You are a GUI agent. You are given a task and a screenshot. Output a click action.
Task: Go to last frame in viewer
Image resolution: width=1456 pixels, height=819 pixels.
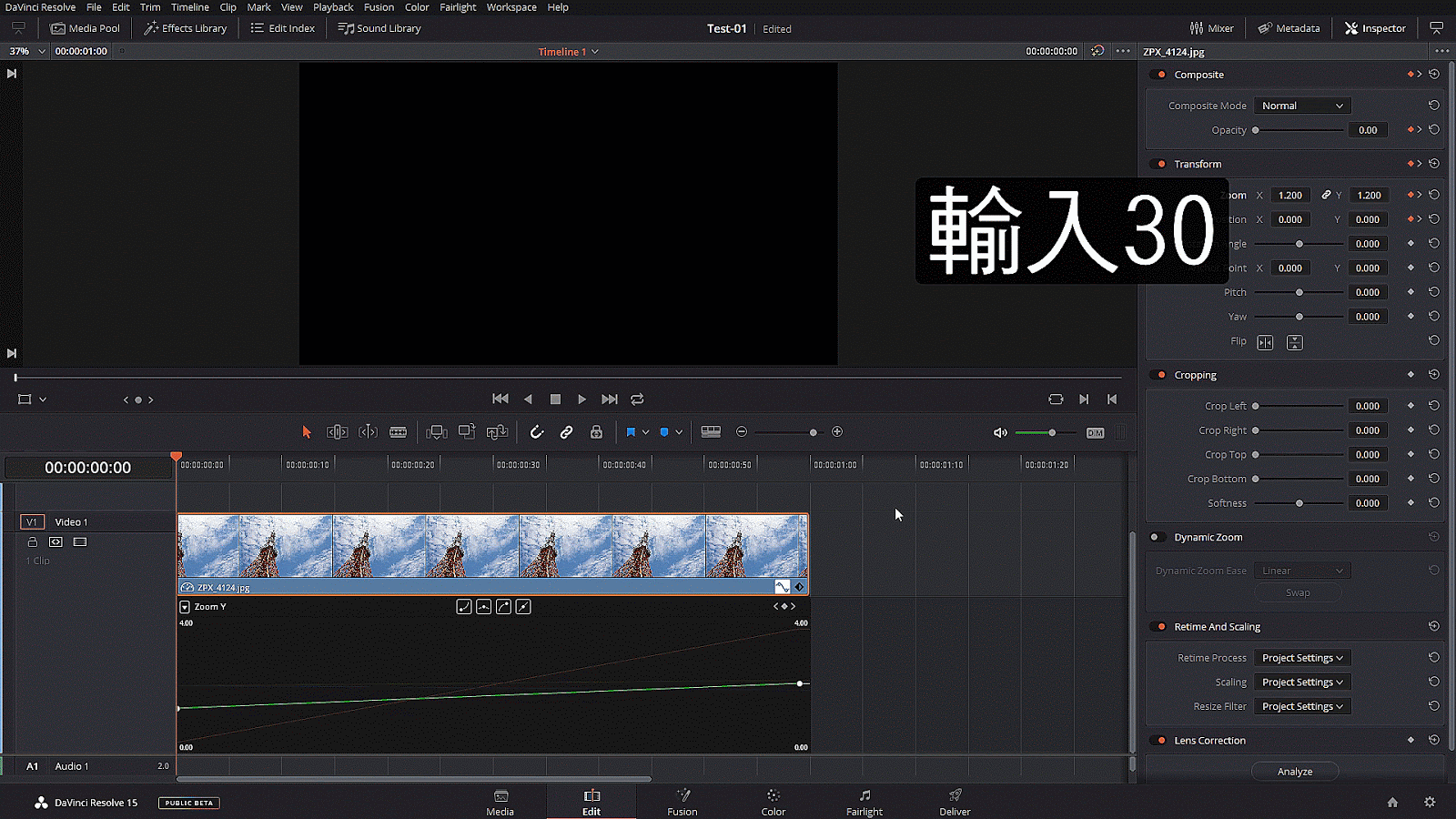point(610,399)
